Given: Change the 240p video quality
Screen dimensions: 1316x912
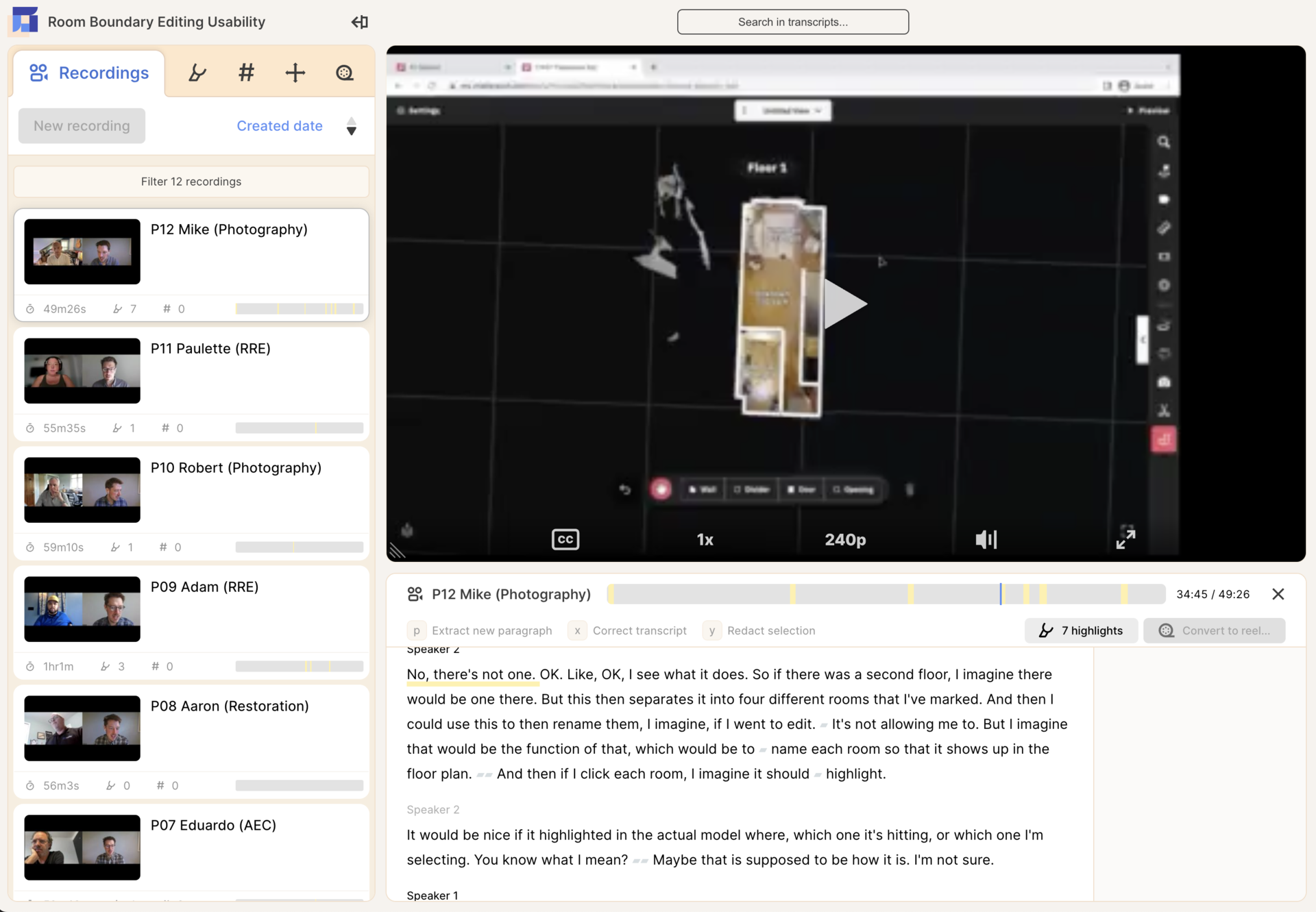Looking at the screenshot, I should 844,540.
